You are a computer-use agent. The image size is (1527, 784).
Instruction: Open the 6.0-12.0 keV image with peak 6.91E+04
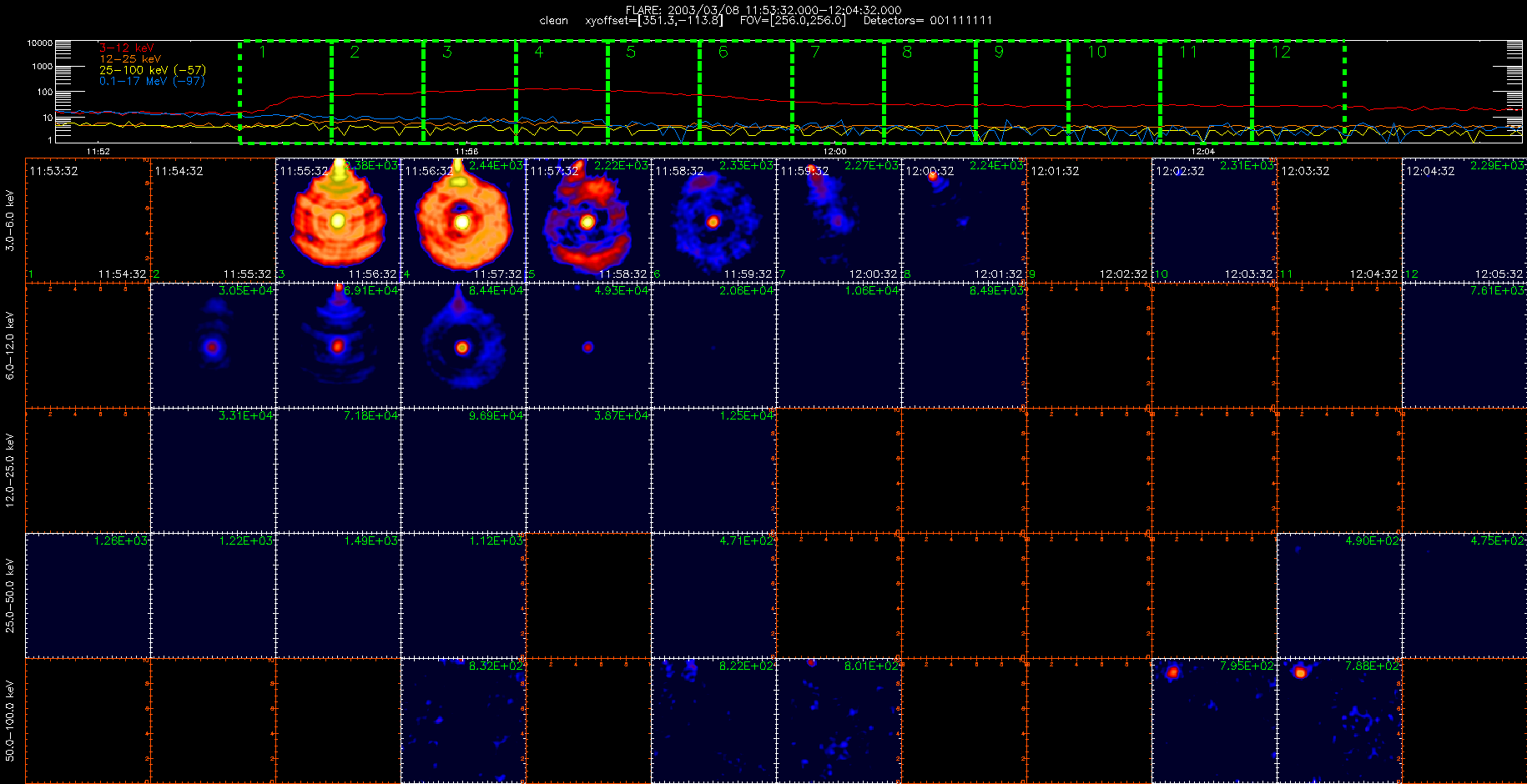[x=338, y=345]
